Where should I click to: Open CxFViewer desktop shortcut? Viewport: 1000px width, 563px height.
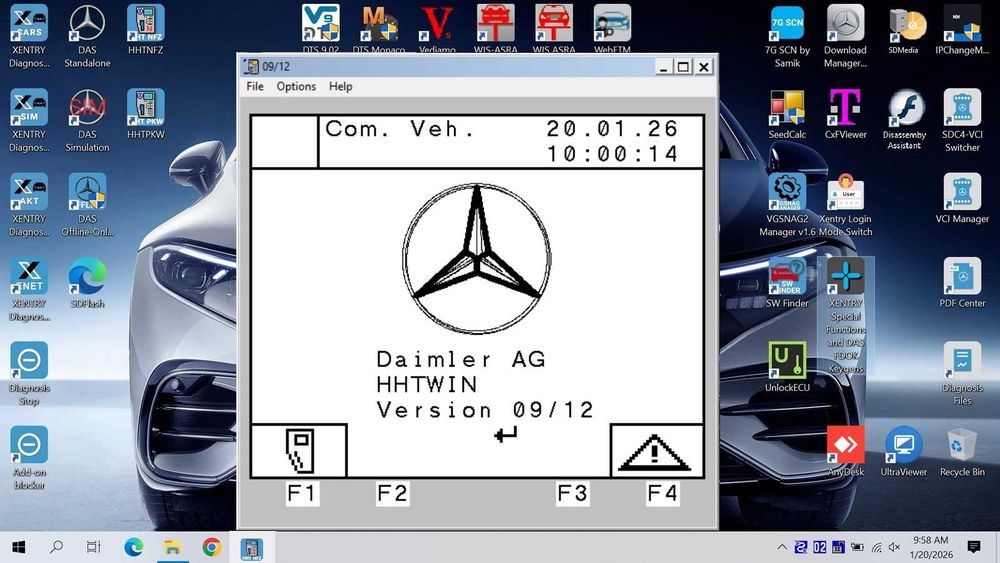[x=845, y=113]
